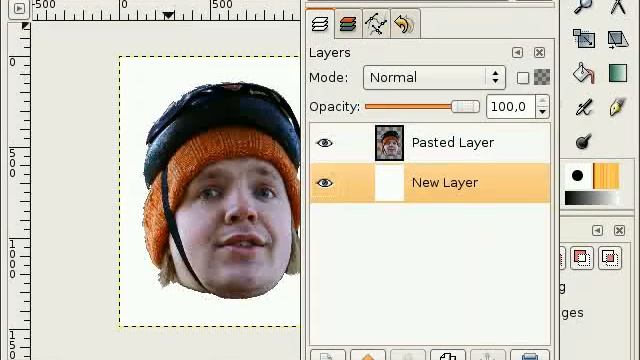
Task: Hide the New Layer using its eye icon
Action: (x=324, y=183)
